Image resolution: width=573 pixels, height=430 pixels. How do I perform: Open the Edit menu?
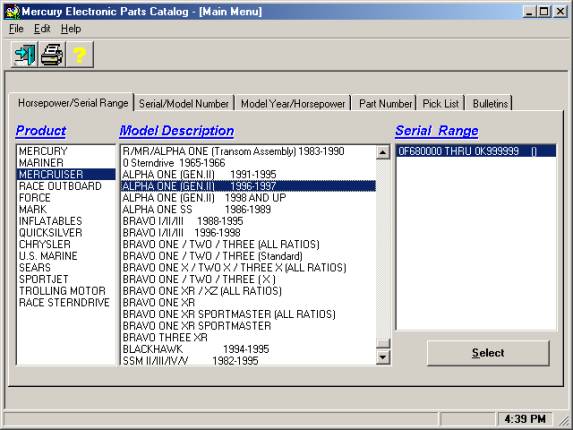tap(42, 29)
